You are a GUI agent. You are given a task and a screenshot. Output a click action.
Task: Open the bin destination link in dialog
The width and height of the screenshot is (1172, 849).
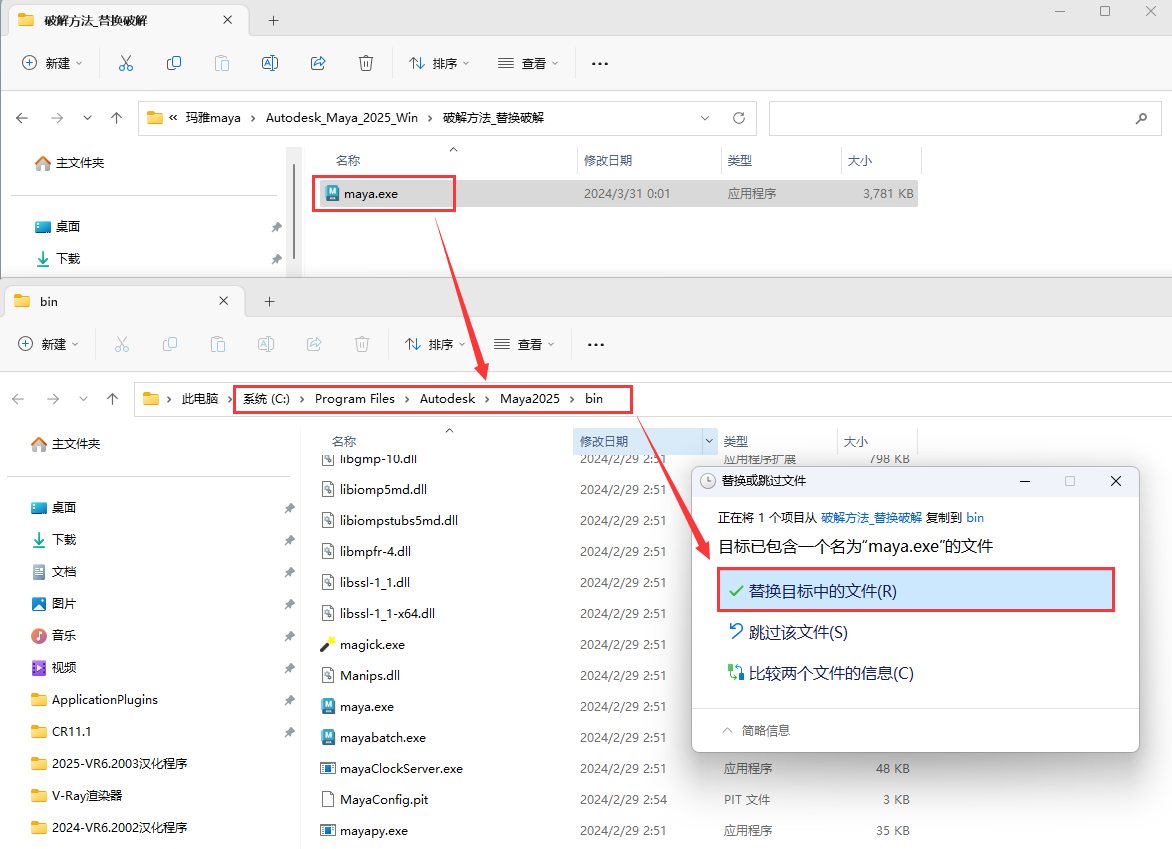975,517
